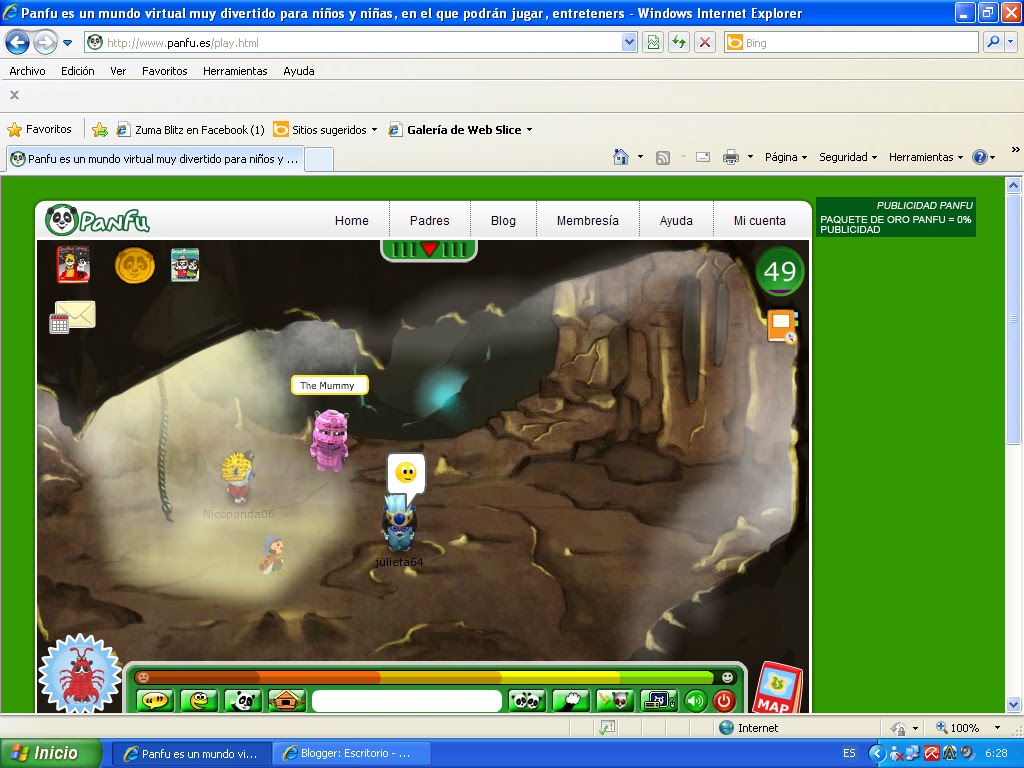Click the Nicopanda06 avatar

click(x=236, y=475)
